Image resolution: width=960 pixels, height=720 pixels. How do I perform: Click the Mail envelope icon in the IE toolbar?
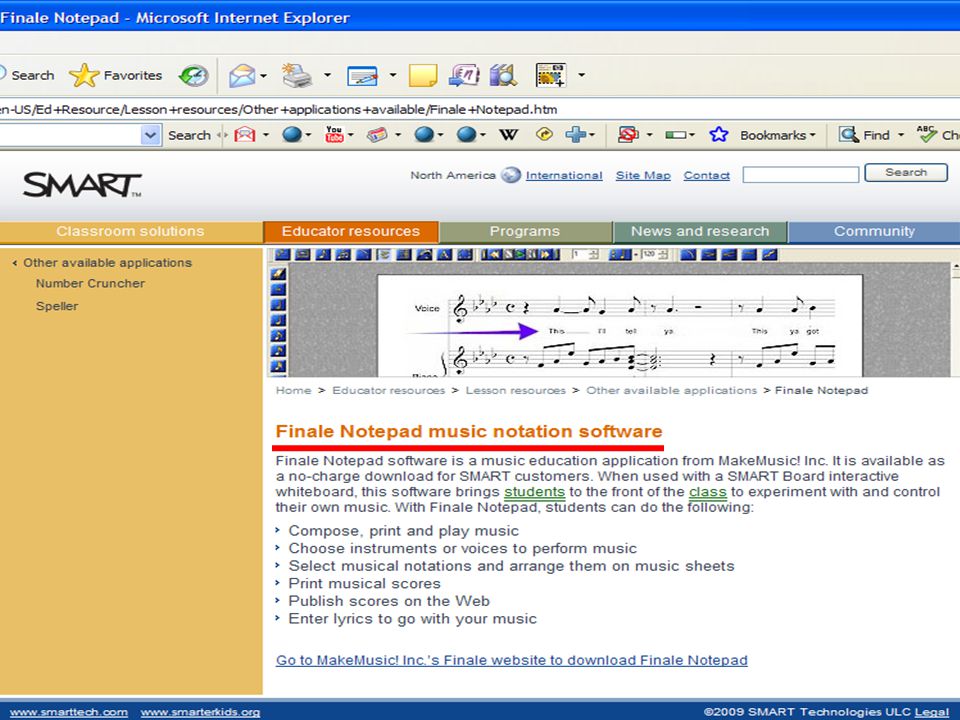click(x=242, y=75)
